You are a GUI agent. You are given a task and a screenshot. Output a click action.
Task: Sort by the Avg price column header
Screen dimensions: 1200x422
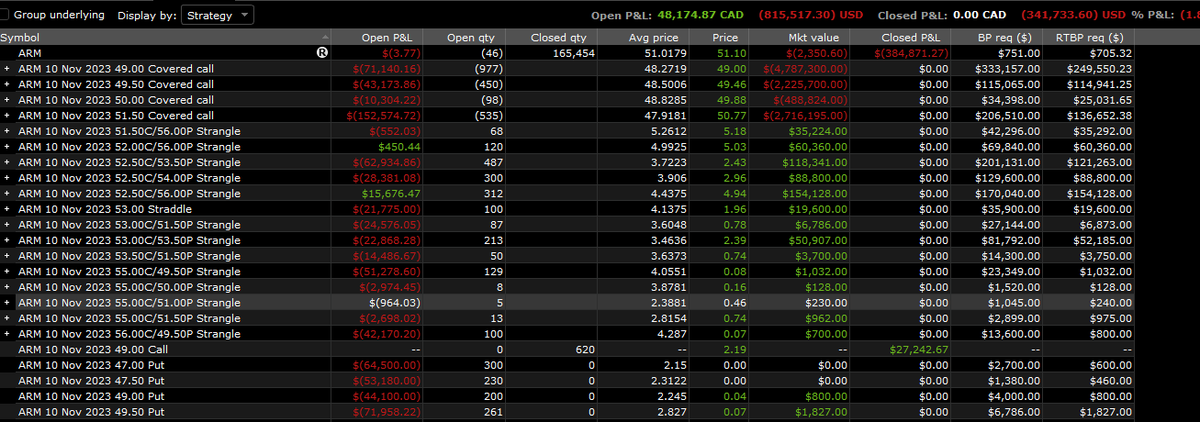click(645, 37)
